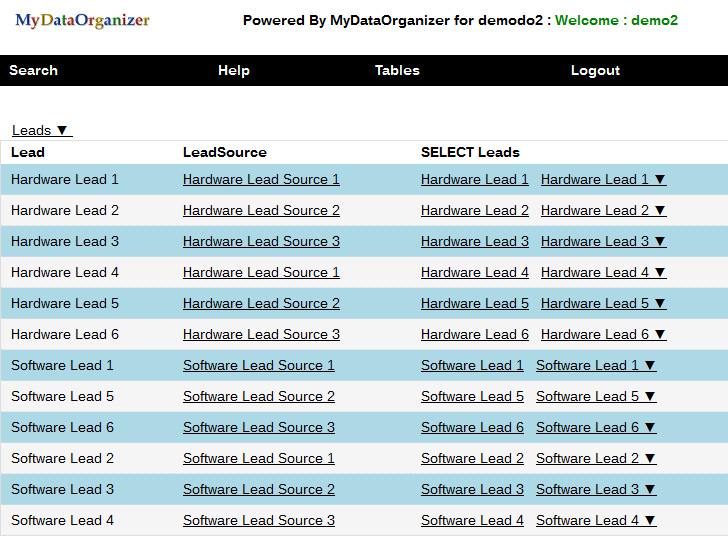Open the Search menu
The image size is (728, 557).
click(x=33, y=70)
